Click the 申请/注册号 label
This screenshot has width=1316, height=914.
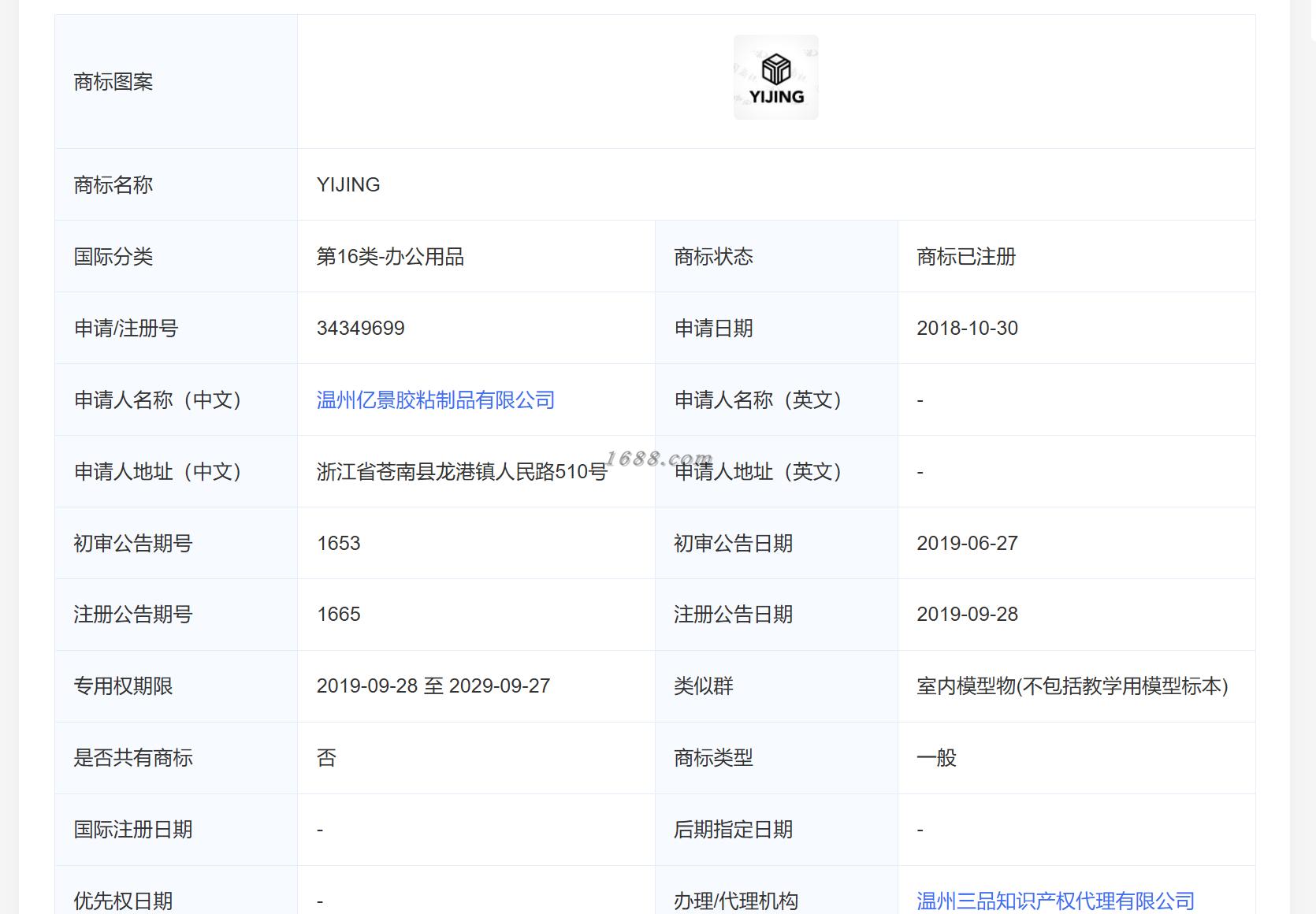click(x=126, y=329)
